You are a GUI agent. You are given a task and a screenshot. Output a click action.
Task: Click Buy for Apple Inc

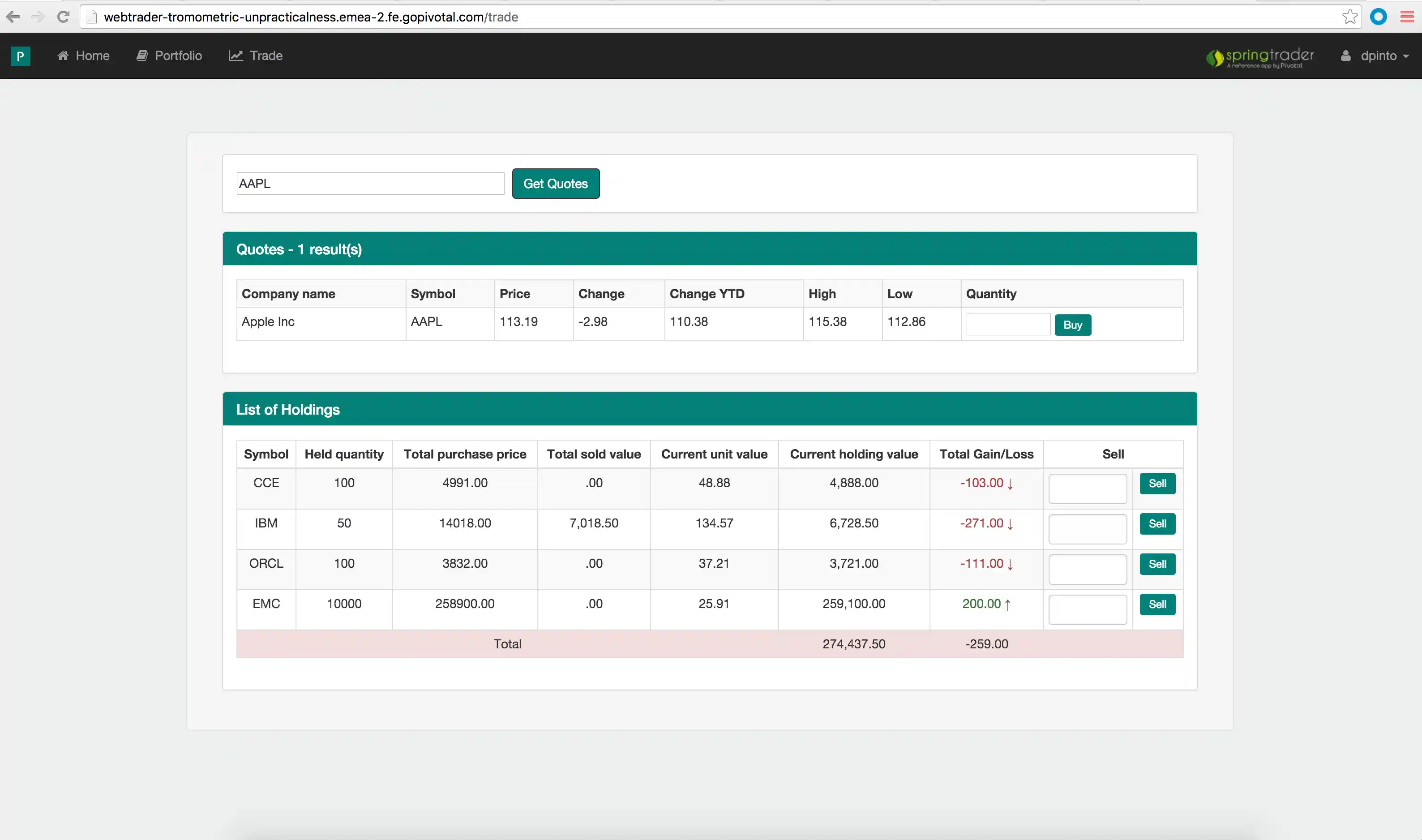tap(1072, 325)
